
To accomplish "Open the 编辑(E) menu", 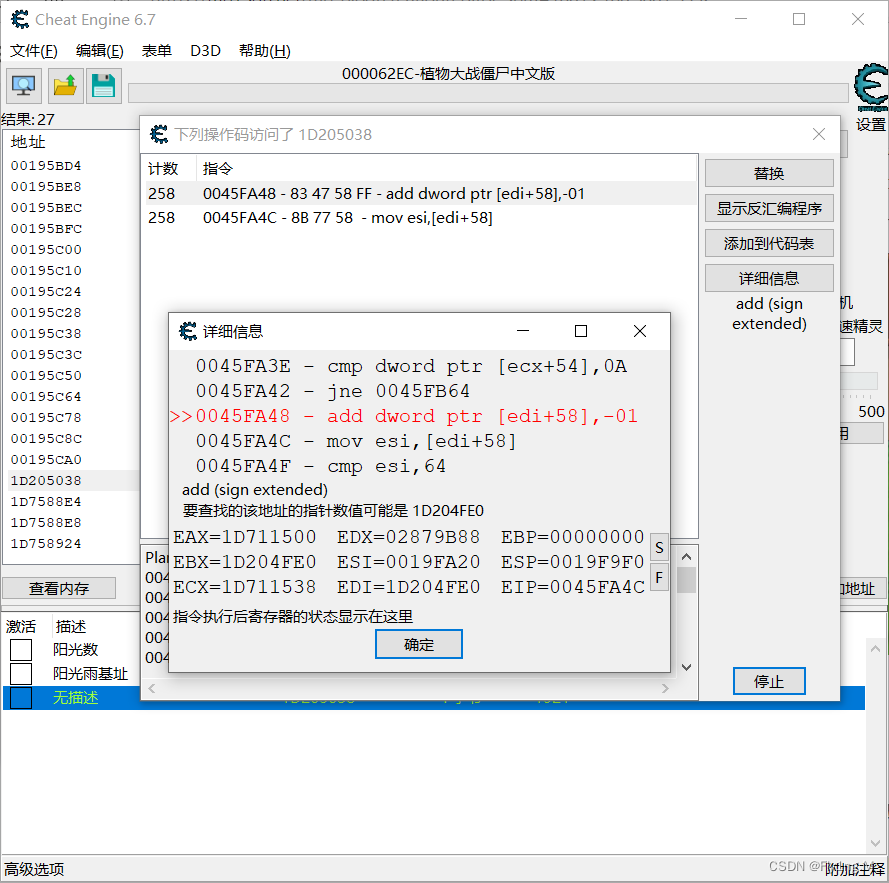I will tap(100, 51).
